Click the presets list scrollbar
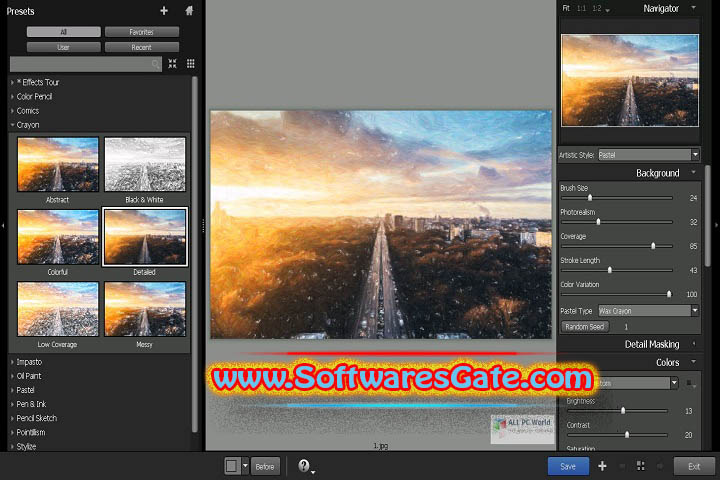The image size is (720, 480). click(x=195, y=255)
